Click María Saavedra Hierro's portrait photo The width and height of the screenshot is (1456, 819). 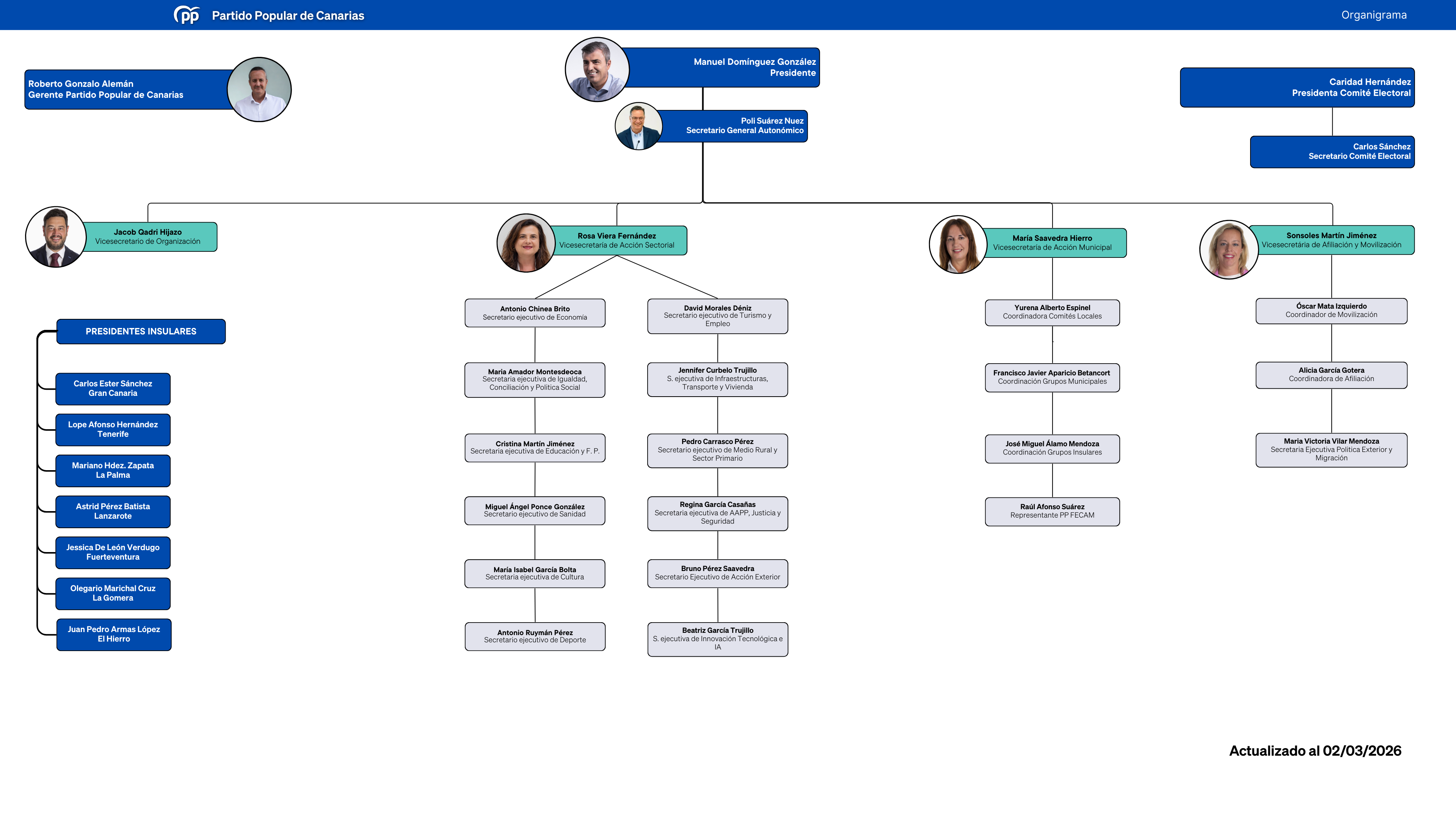tap(958, 245)
